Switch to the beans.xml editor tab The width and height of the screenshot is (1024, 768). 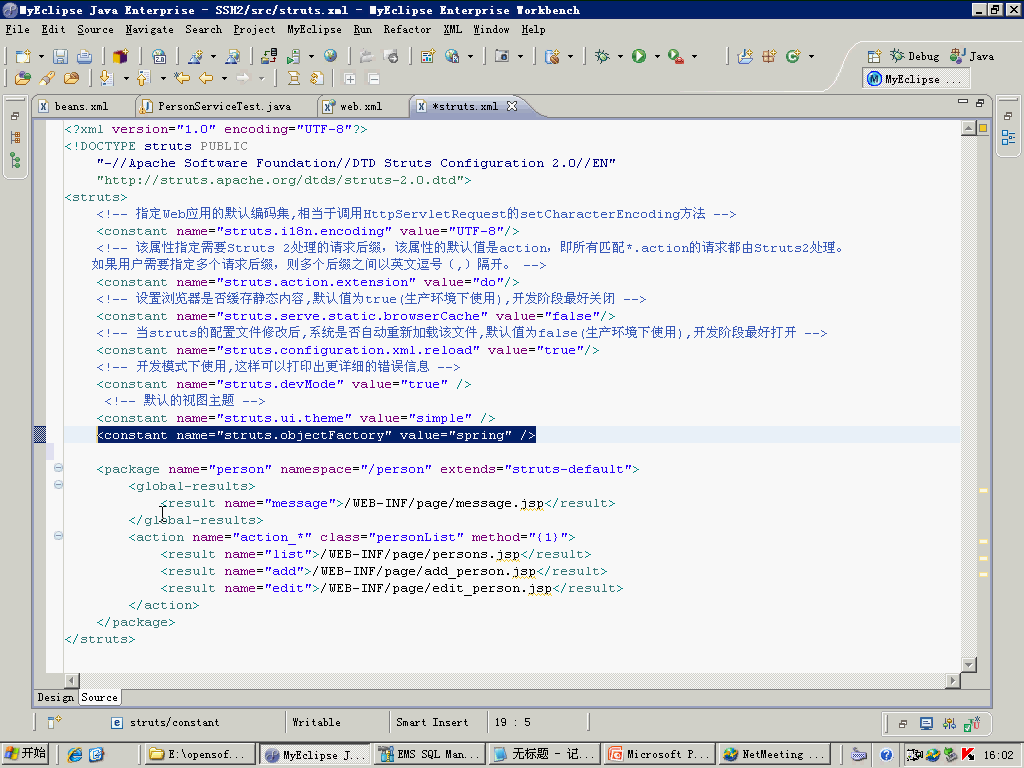pyautogui.click(x=81, y=106)
